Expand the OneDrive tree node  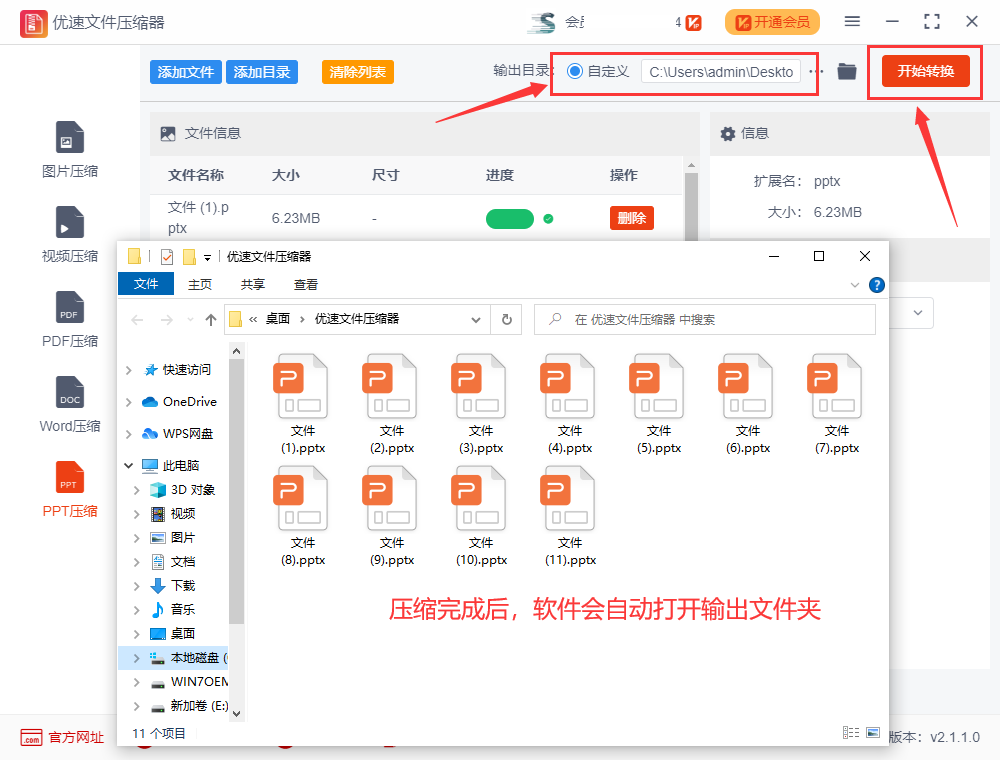click(129, 402)
